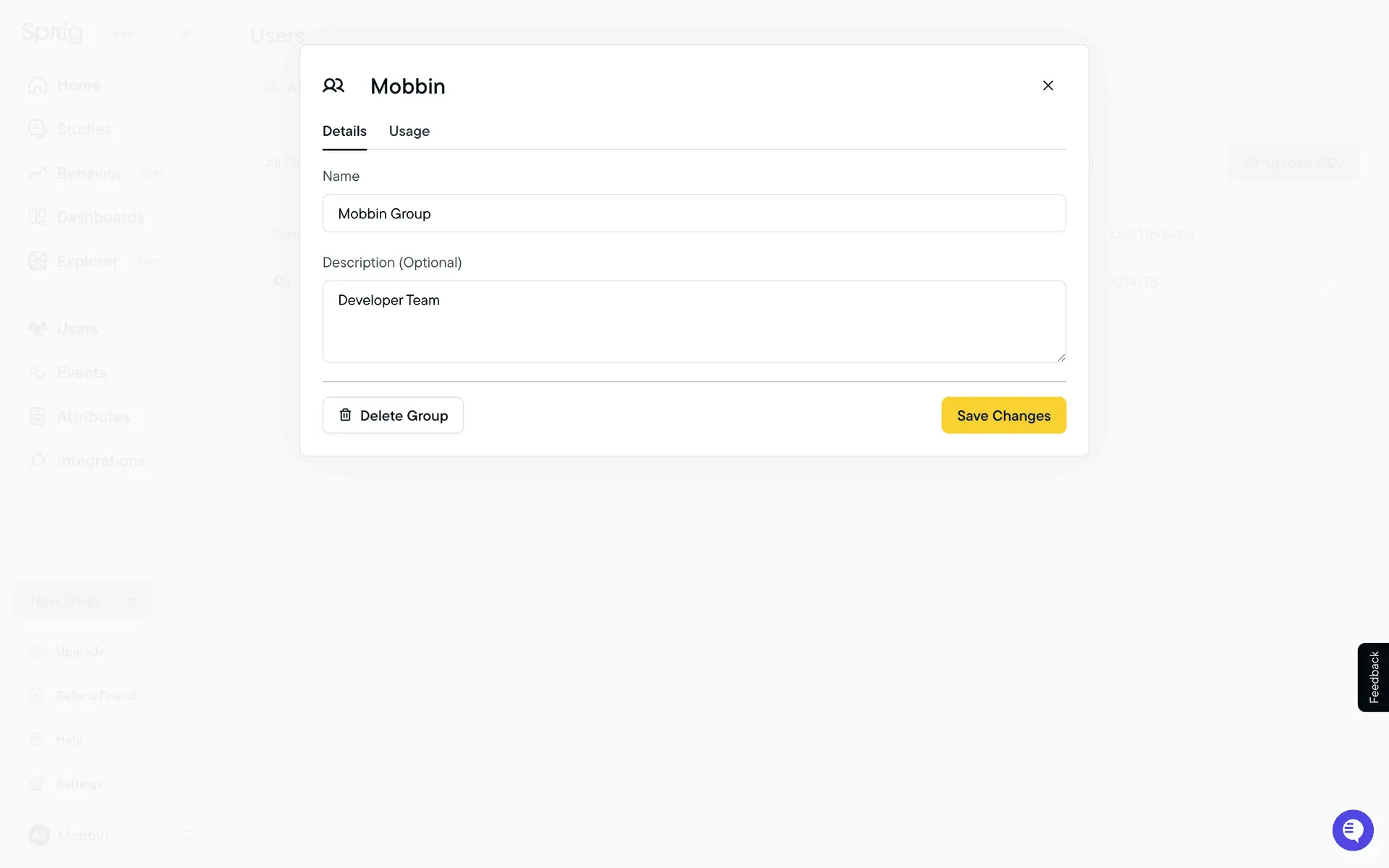Switch to the Usage tab

pos(409,131)
